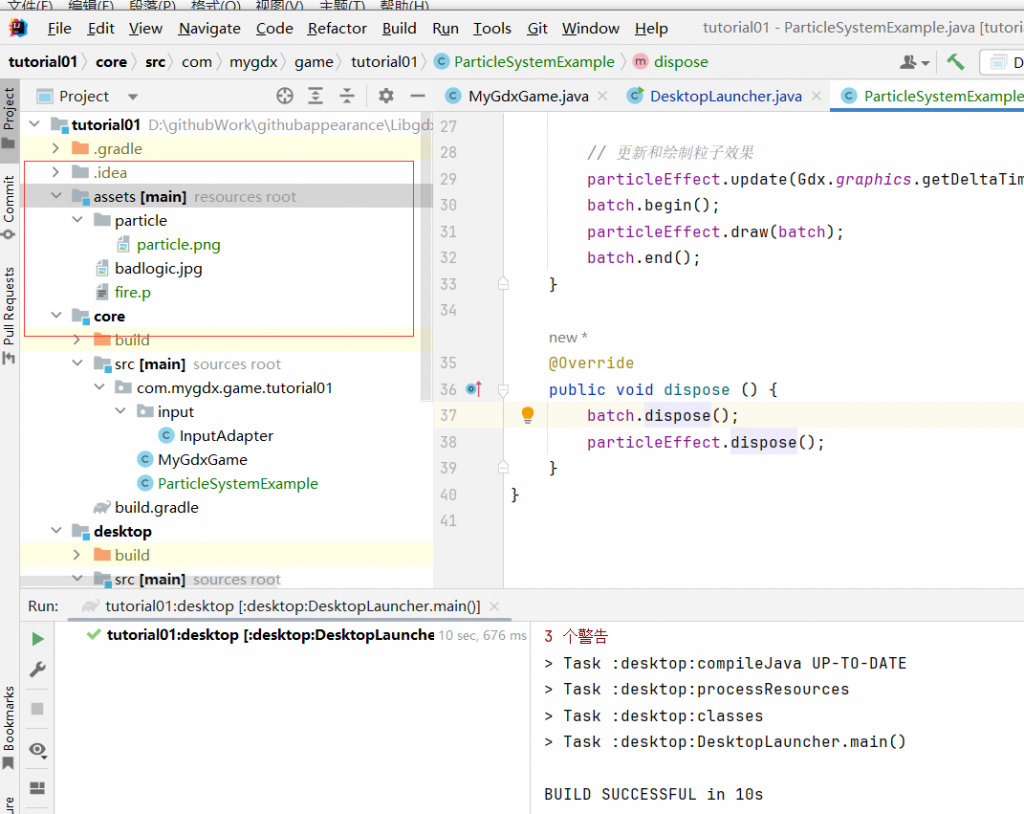Click the wrench icon in Run panel

(x=38, y=670)
